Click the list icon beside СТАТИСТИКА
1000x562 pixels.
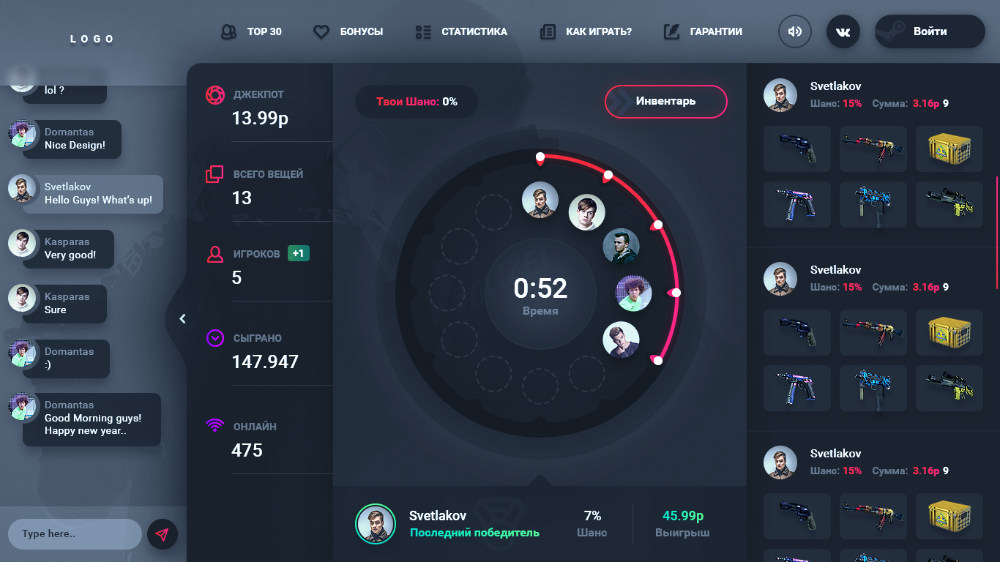coord(423,31)
